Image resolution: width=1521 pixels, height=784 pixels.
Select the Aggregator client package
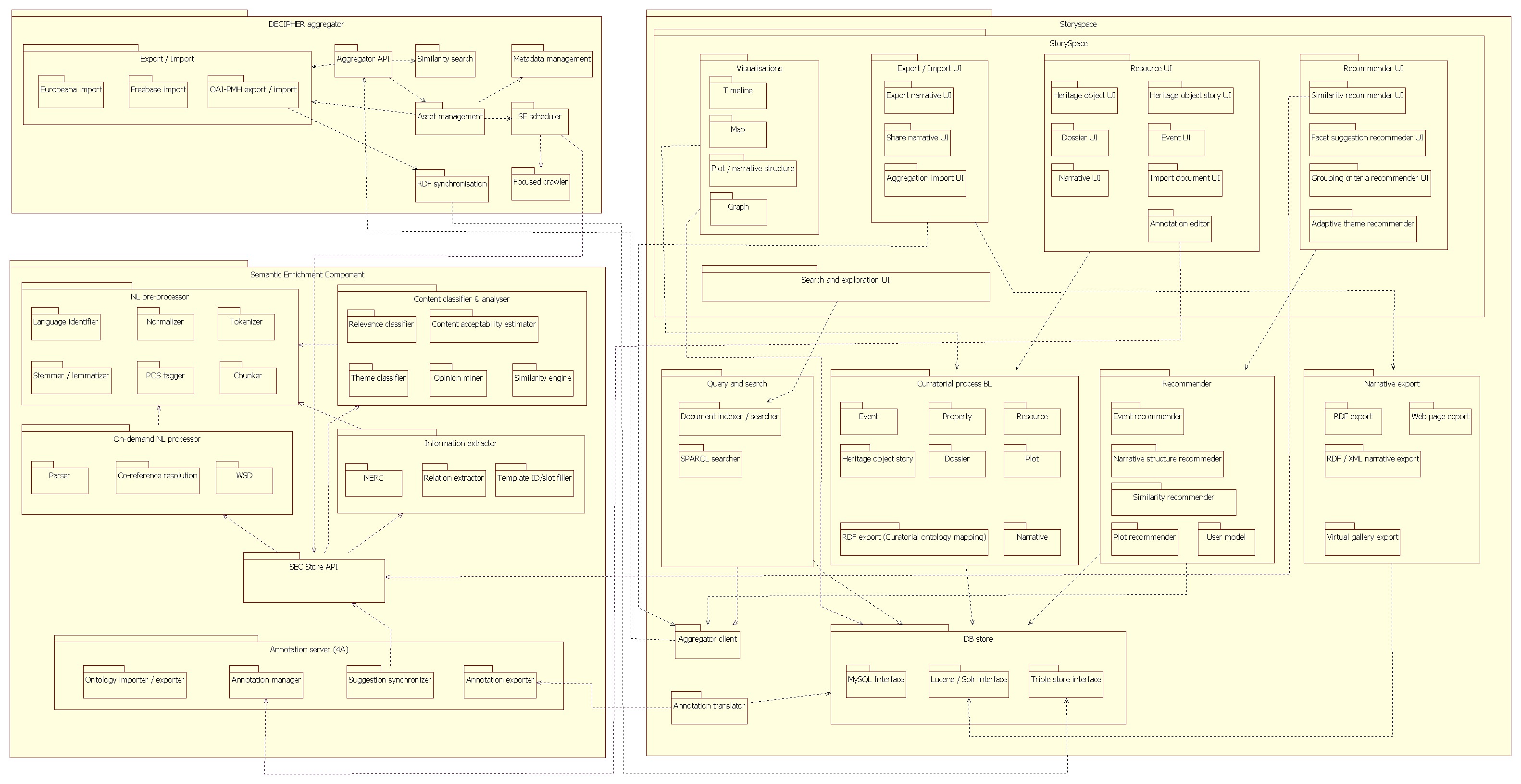[707, 644]
